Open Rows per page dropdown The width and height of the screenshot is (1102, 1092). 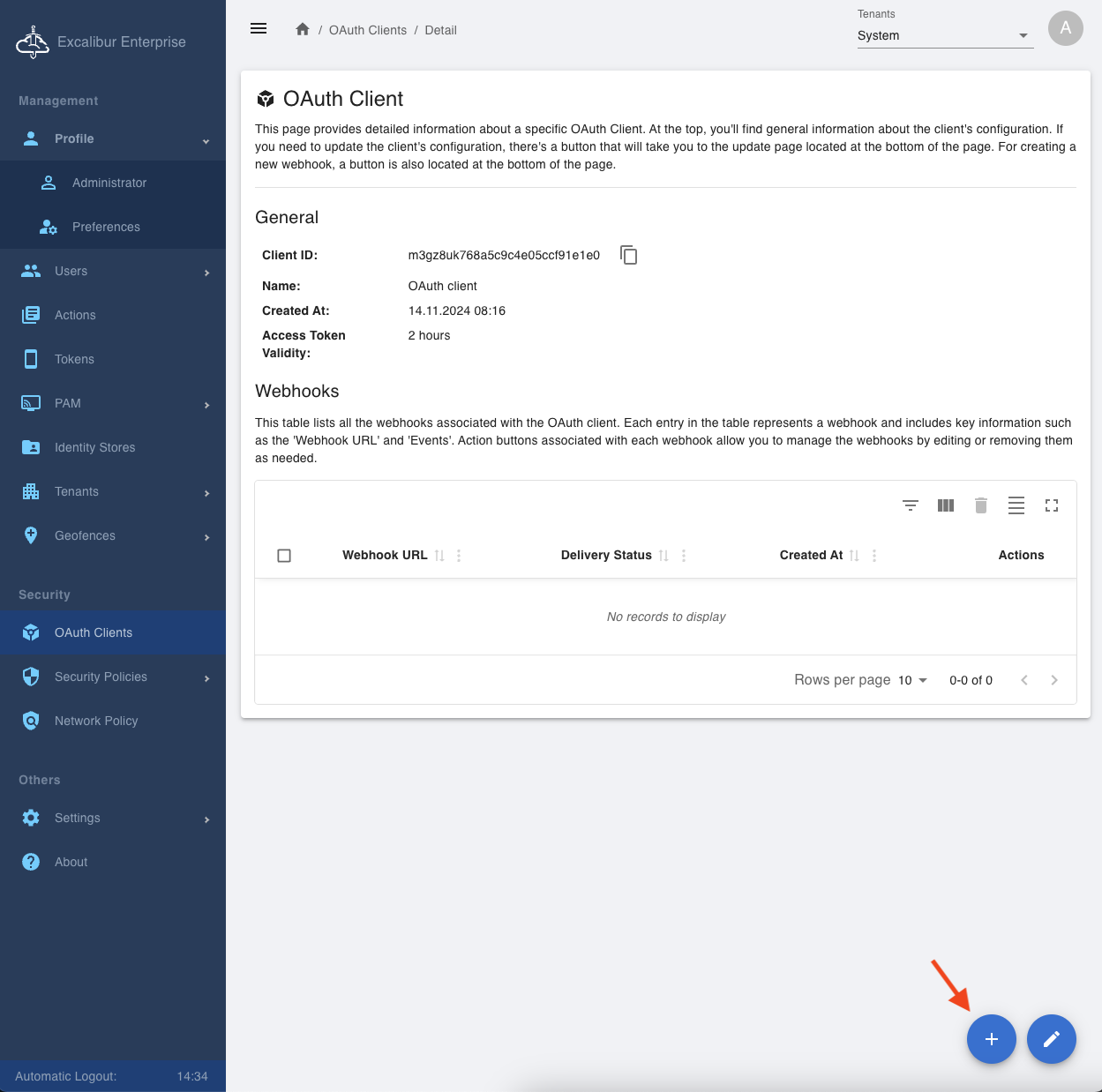912,680
